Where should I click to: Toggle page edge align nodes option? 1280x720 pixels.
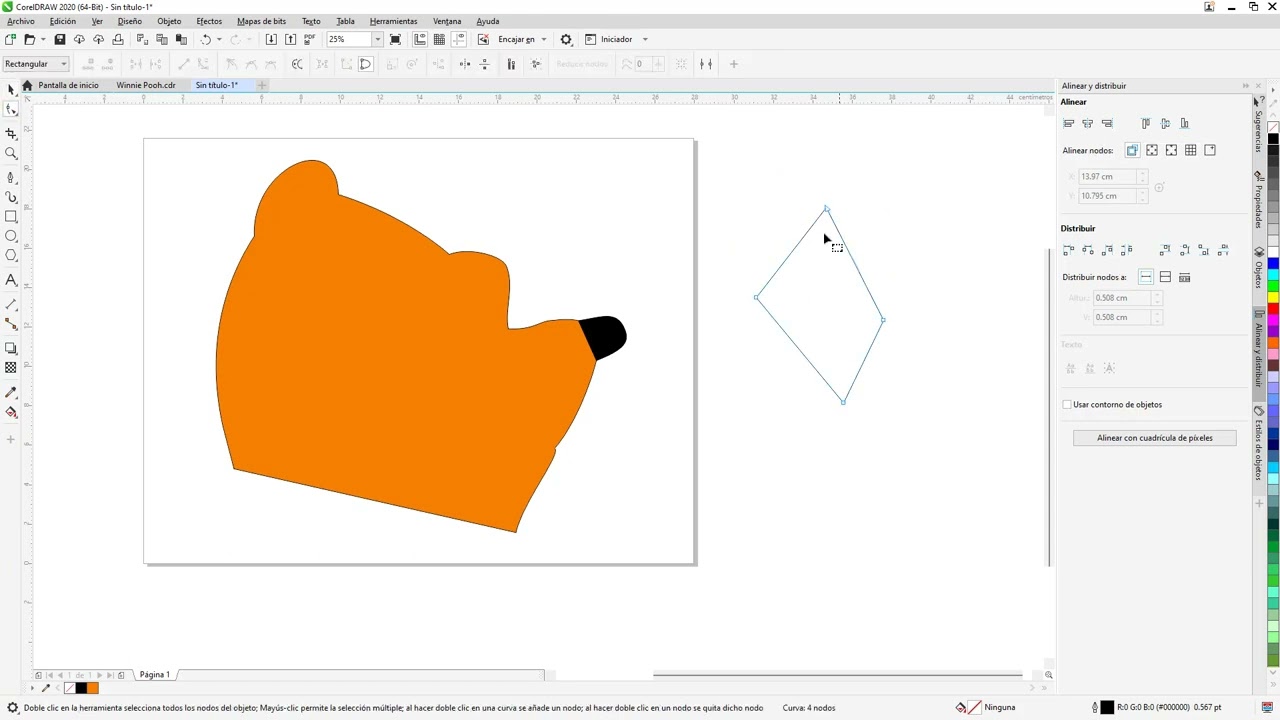1152,150
